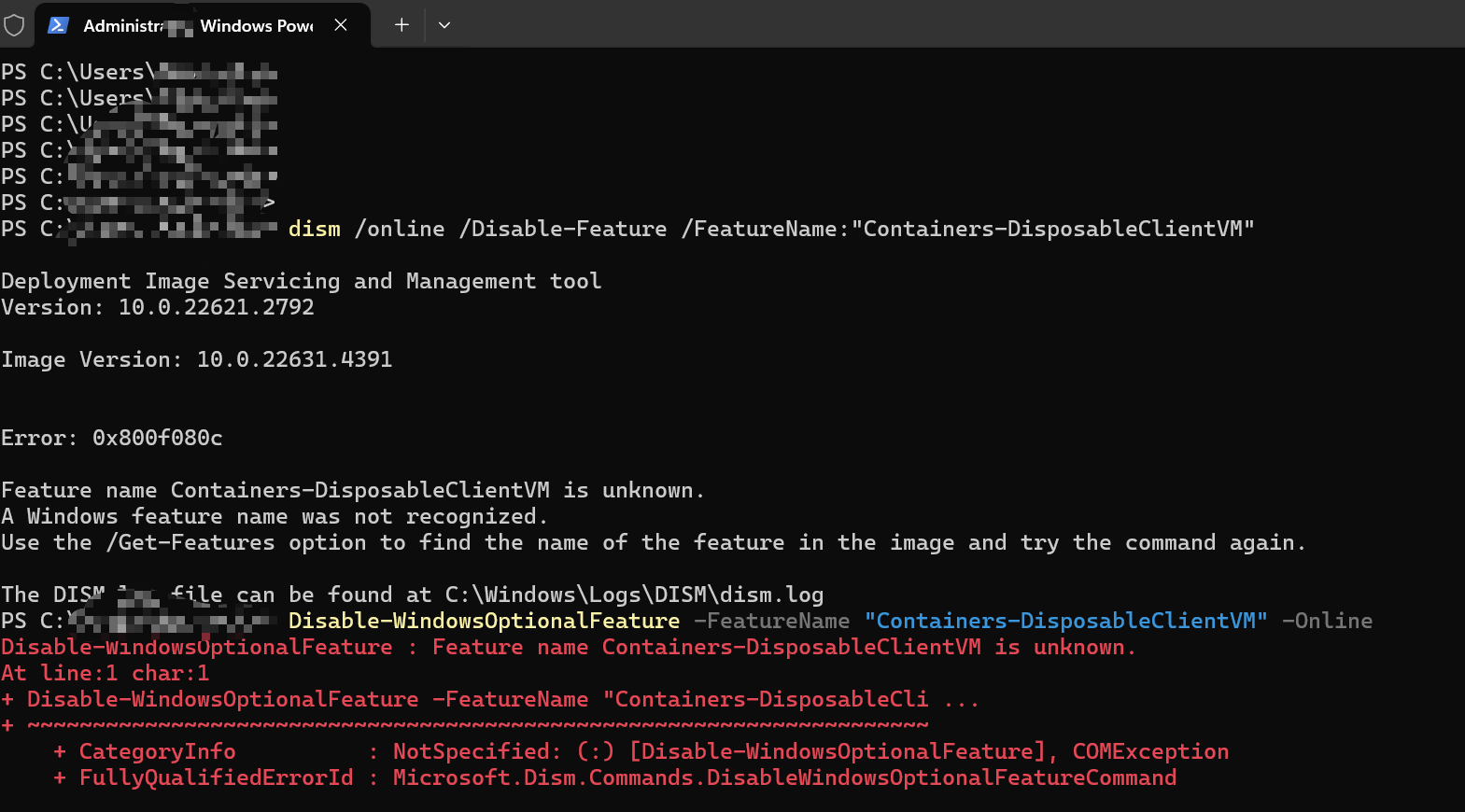Image resolution: width=1465 pixels, height=812 pixels.
Task: Select the Administrator Windows PowerShell tab
Action: coord(203,25)
